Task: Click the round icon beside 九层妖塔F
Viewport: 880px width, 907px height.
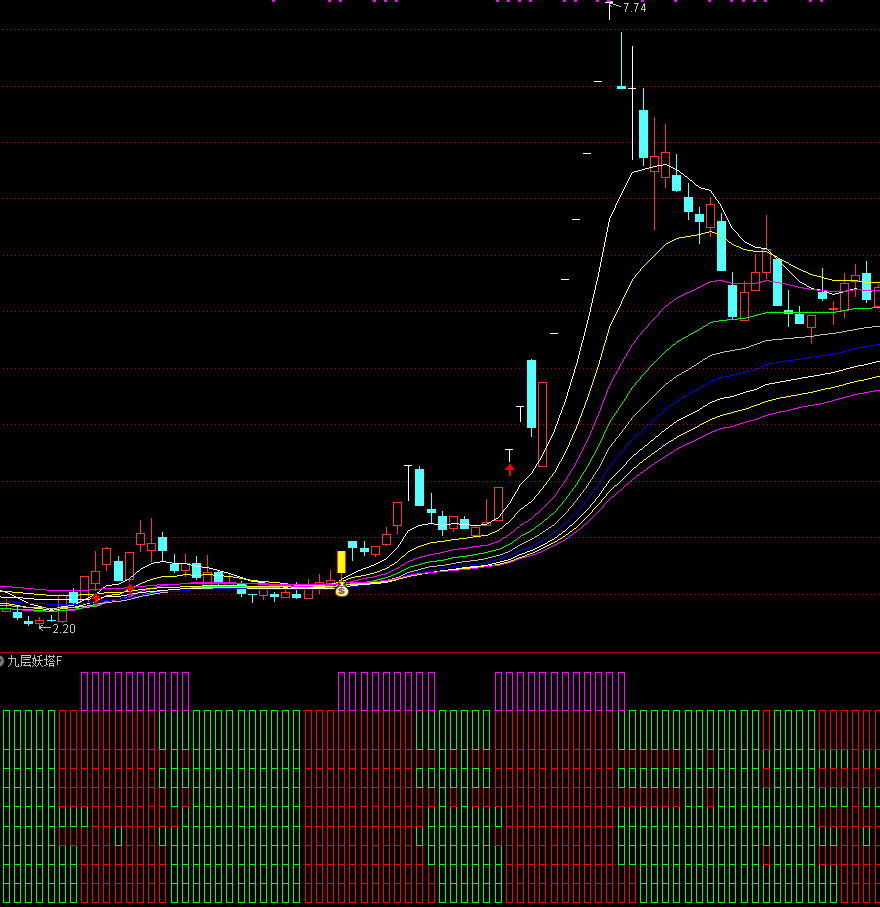Action: coord(2,661)
